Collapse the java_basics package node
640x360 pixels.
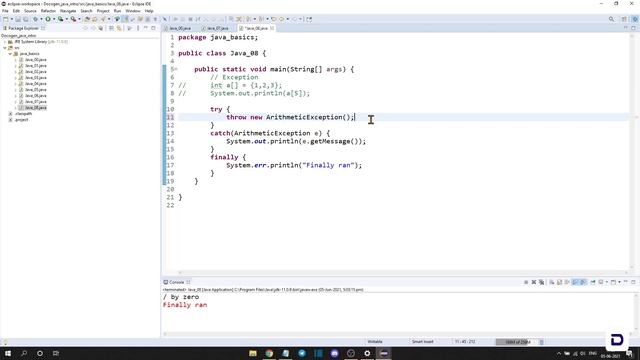point(10,53)
